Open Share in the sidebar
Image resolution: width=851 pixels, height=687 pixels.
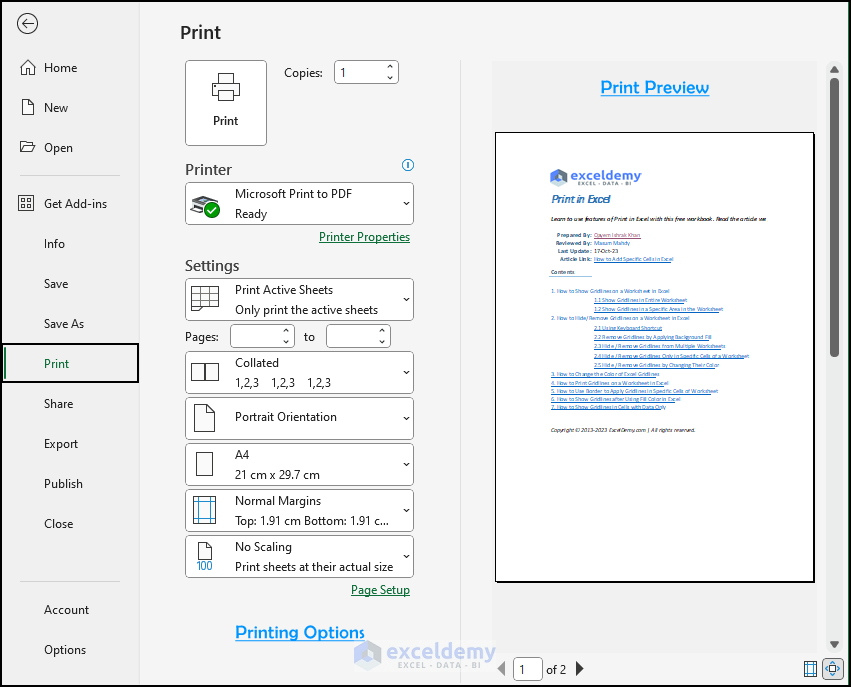(71, 404)
